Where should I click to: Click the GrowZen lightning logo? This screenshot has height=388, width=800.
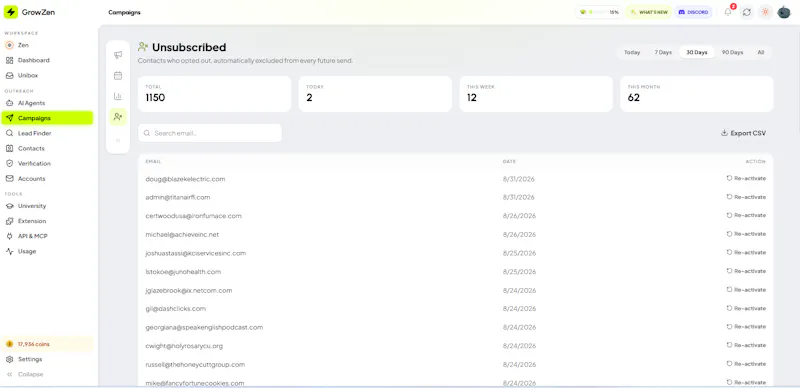click(11, 12)
